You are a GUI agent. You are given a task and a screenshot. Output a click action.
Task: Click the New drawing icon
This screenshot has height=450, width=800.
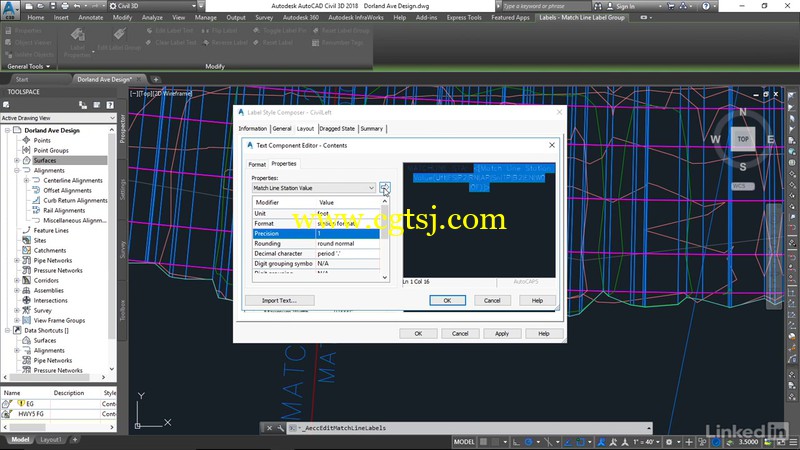pyautogui.click(x=29, y=6)
